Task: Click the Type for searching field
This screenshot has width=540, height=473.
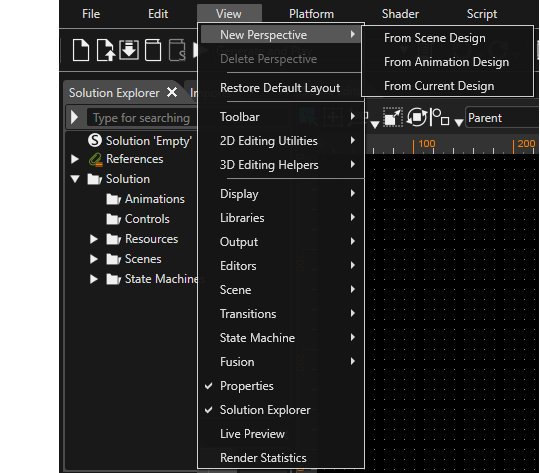Action: pos(141,118)
